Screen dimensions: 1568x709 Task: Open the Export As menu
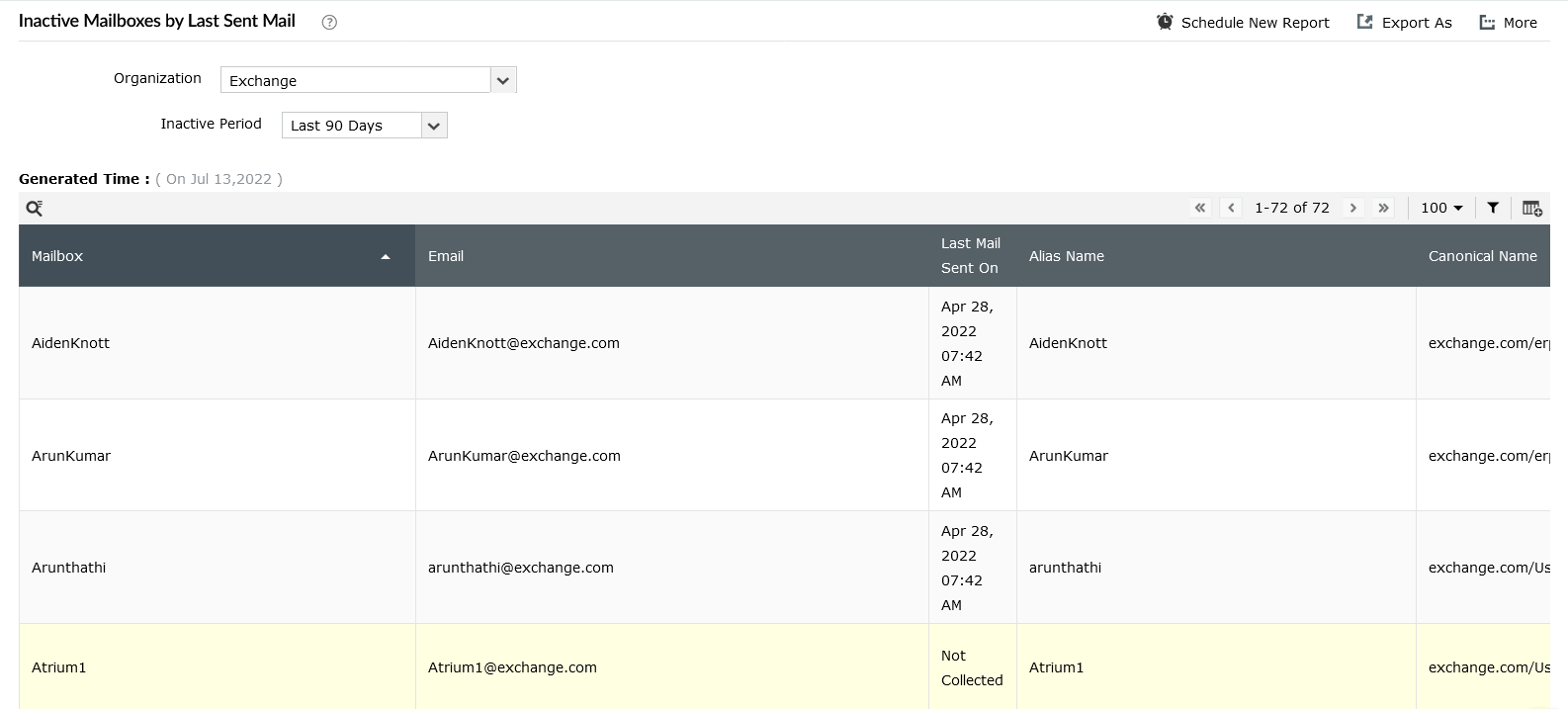[x=1405, y=23]
